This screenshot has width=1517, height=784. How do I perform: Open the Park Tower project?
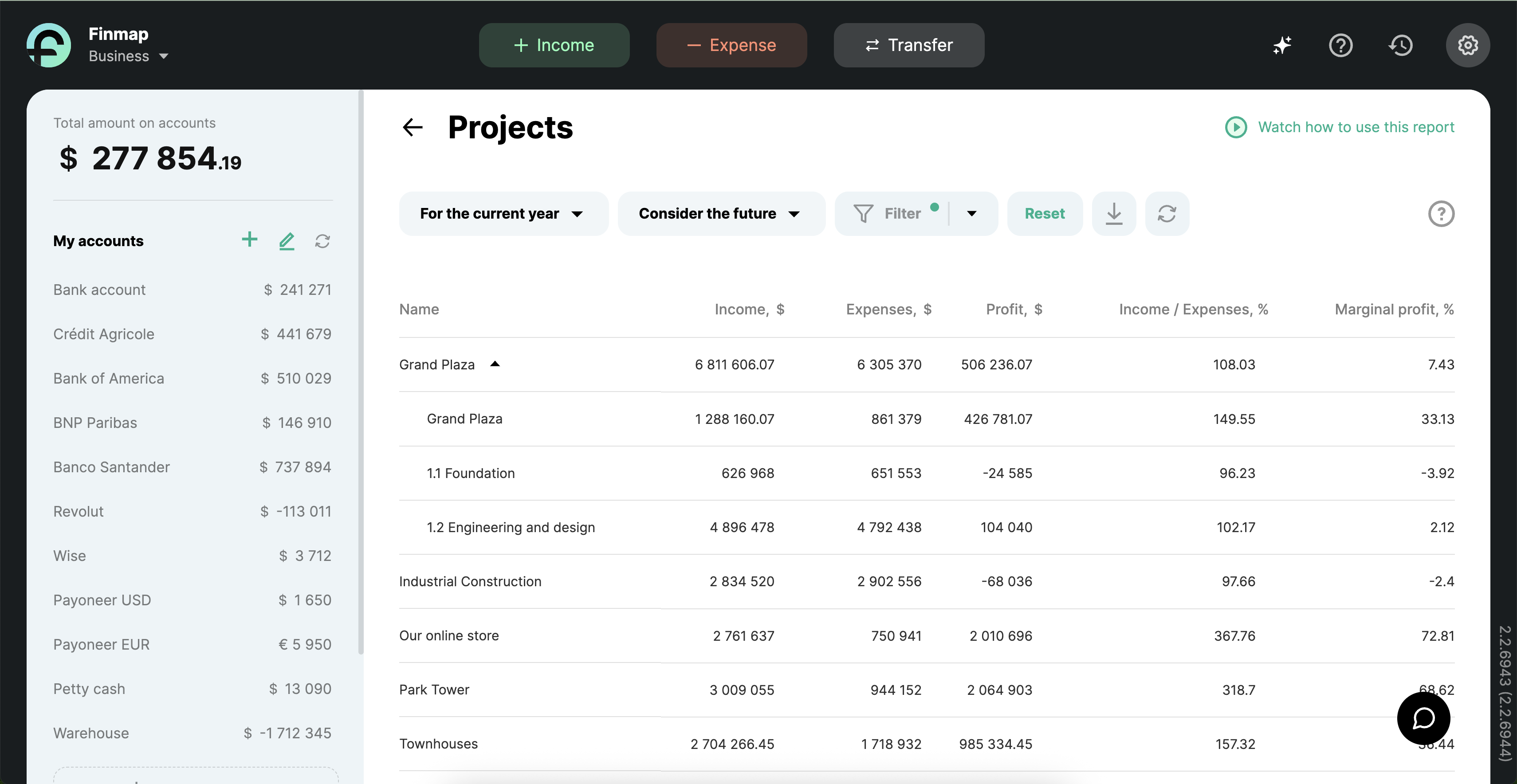click(x=927, y=690)
